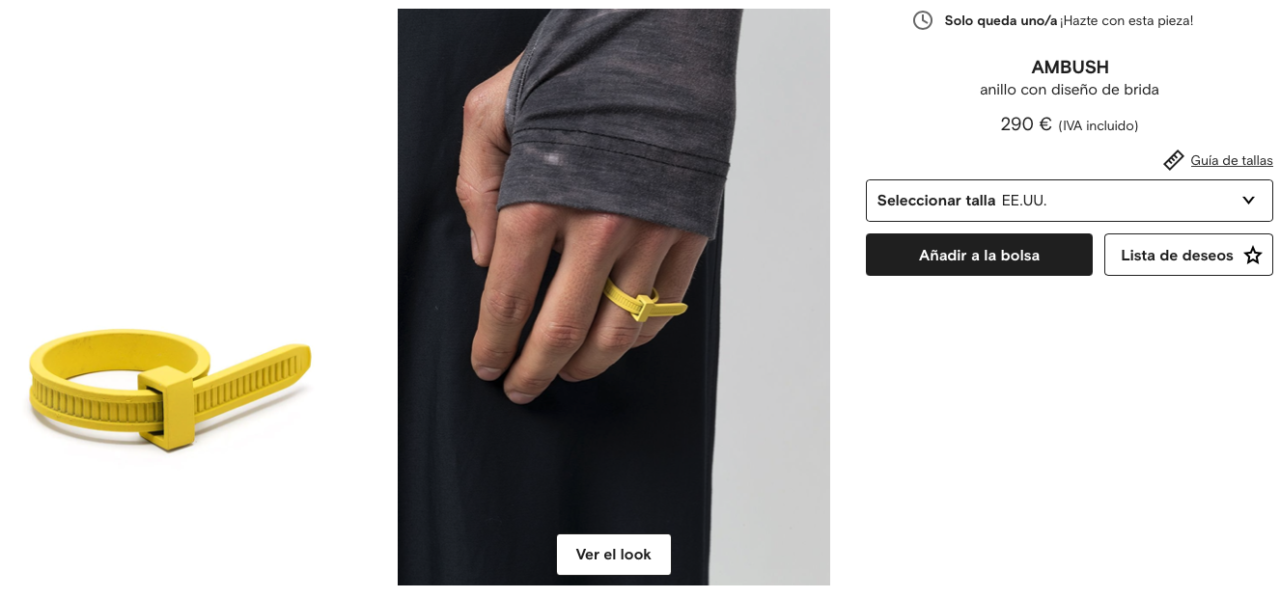Click the Ver el look button
Screen dimensions: 1280x598
point(613,554)
